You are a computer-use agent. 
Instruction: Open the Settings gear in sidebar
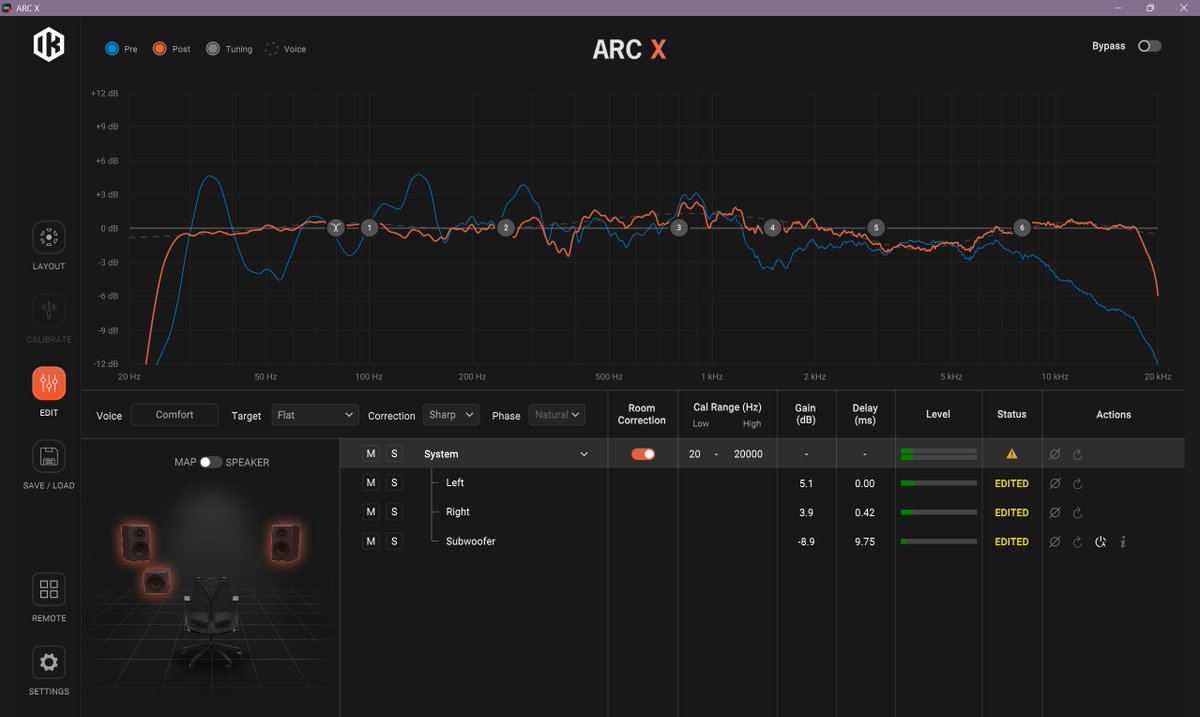tap(48, 663)
